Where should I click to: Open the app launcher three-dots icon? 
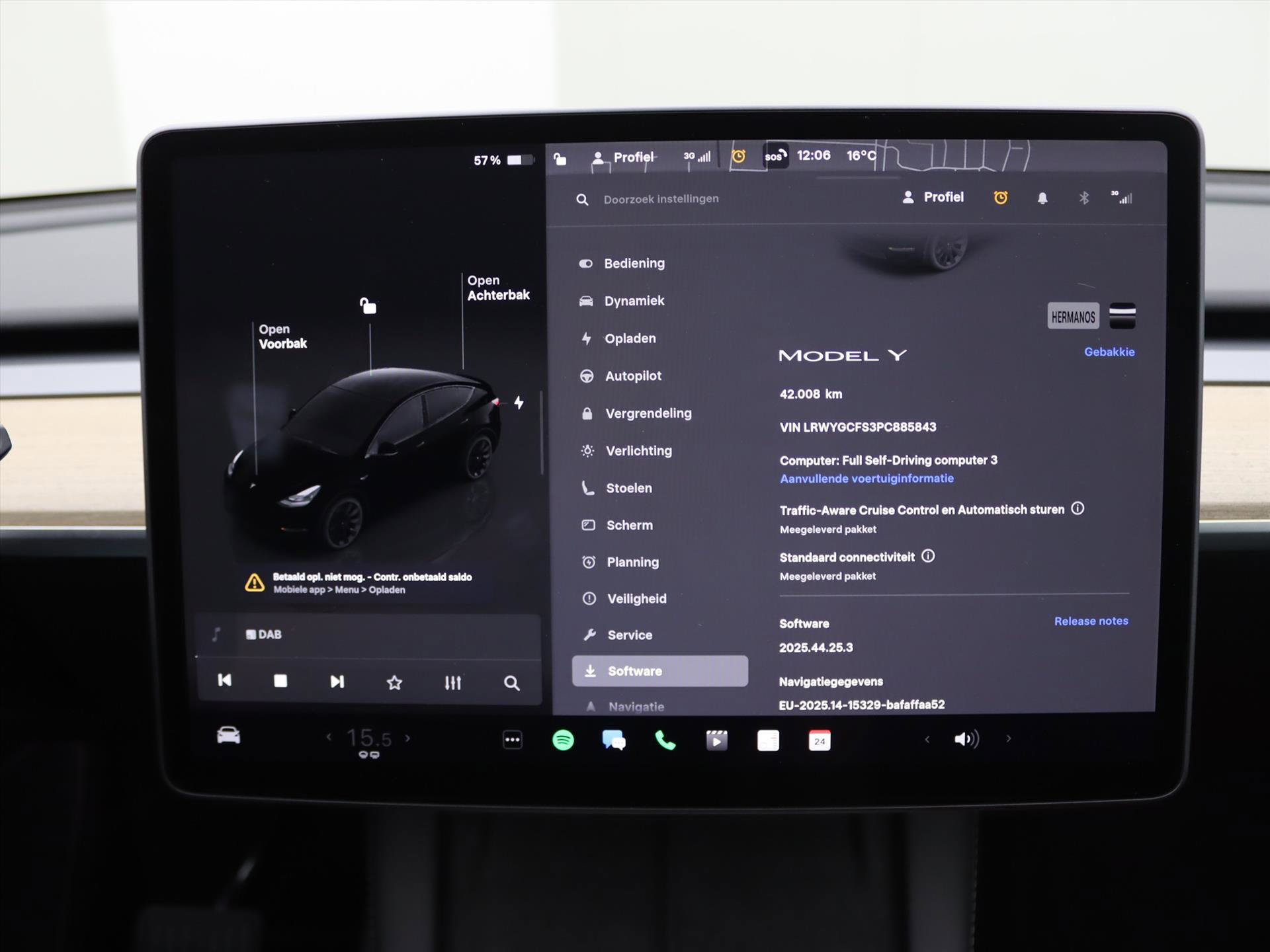[x=513, y=740]
